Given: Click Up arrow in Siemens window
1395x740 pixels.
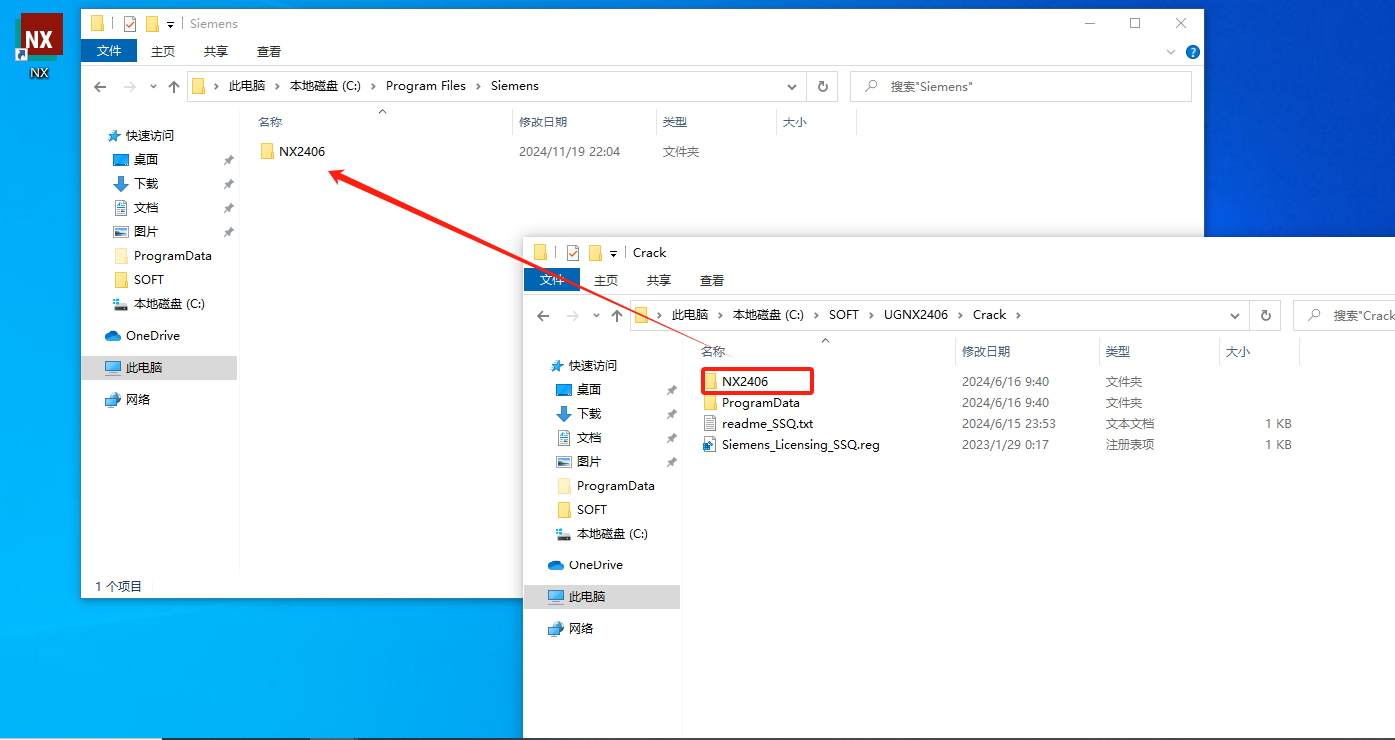Looking at the screenshot, I should (174, 87).
